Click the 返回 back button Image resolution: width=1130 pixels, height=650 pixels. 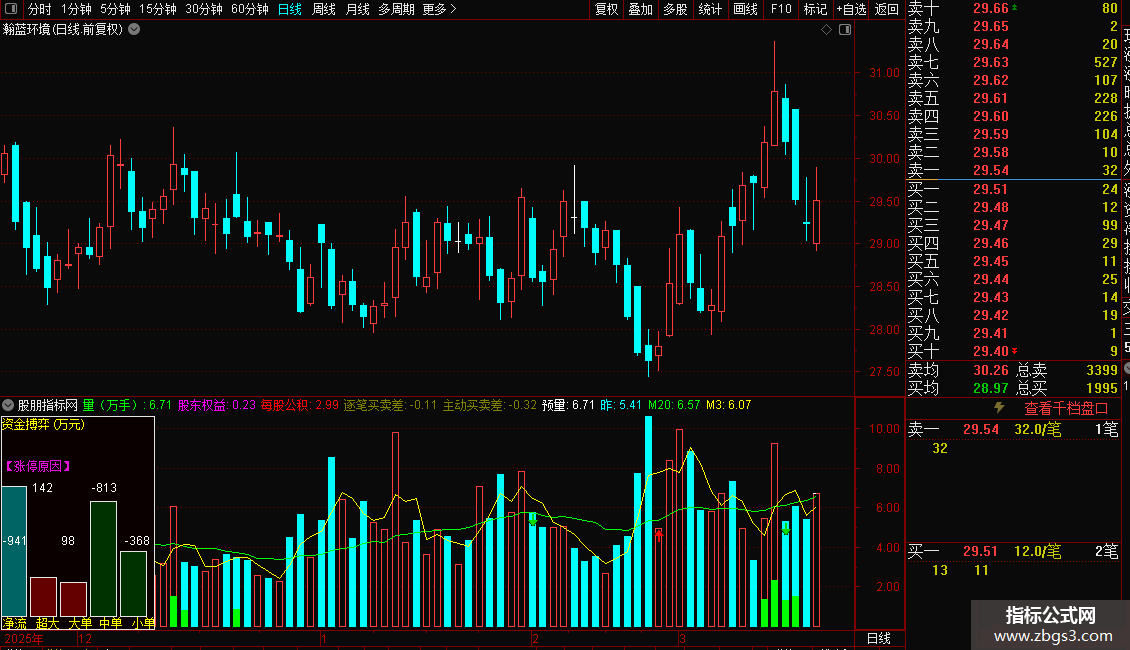tap(886, 9)
